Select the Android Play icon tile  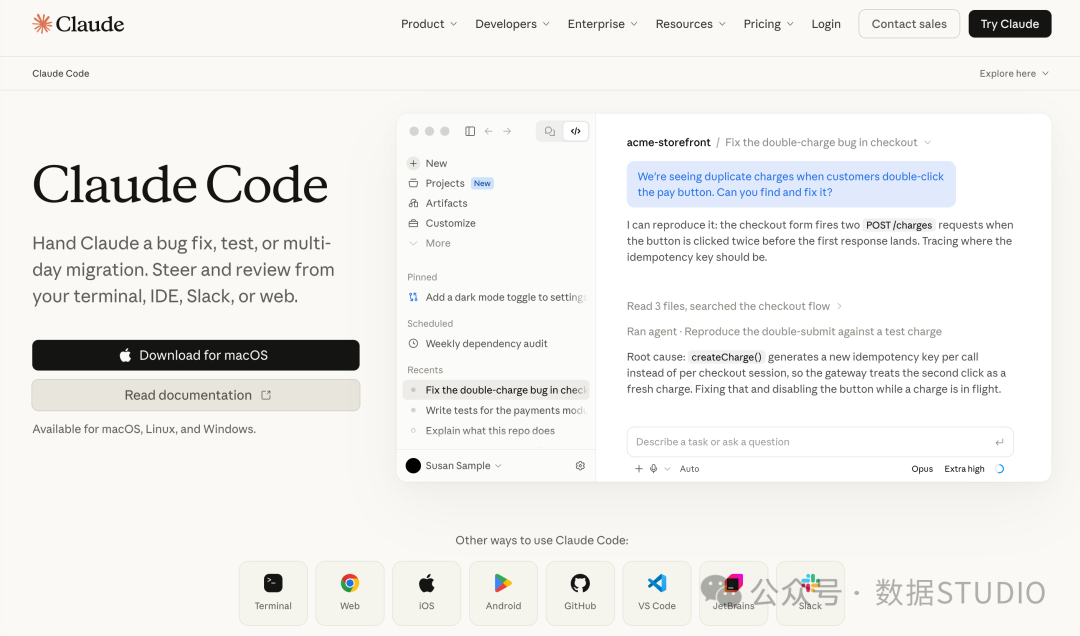click(503, 593)
